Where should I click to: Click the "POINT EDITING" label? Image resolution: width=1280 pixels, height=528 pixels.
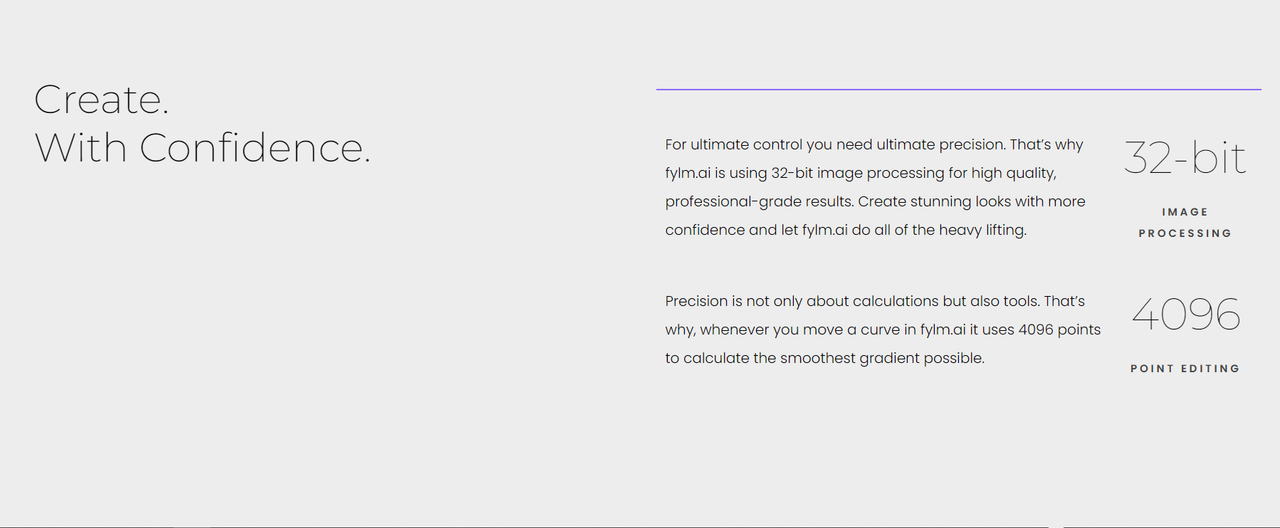coord(1185,369)
